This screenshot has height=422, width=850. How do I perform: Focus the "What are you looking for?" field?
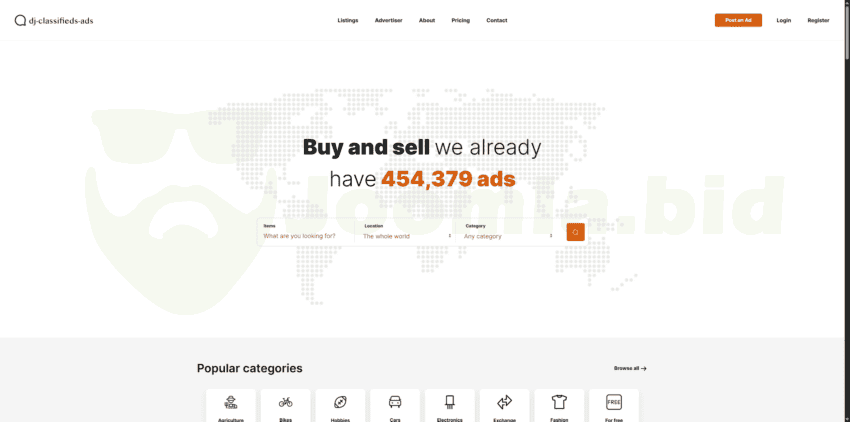click(x=305, y=236)
